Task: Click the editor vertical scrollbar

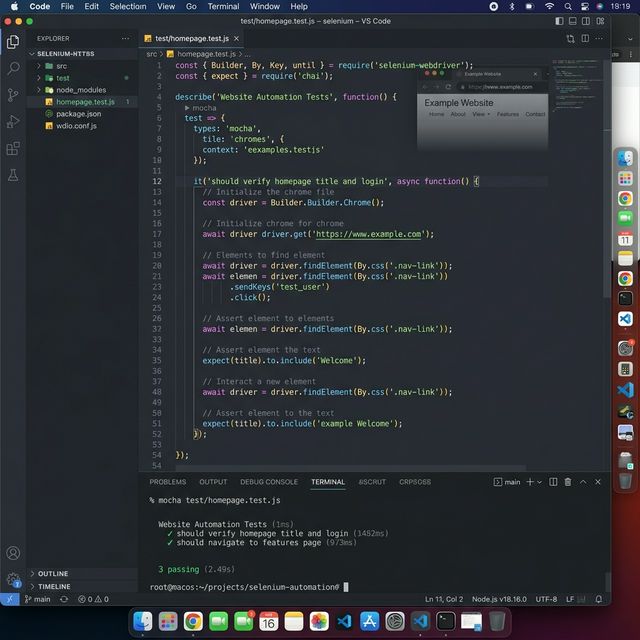Action: [607, 180]
